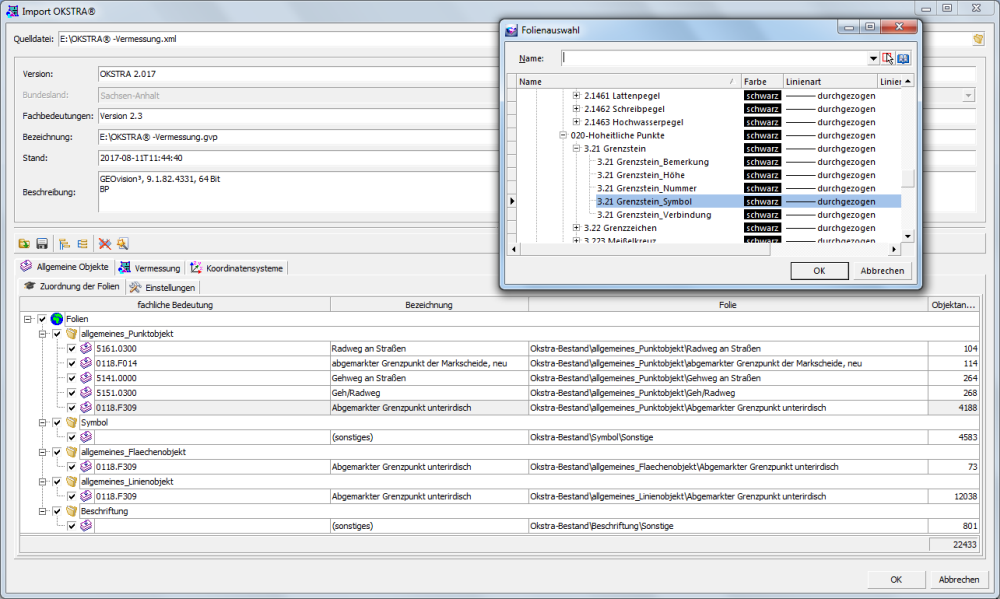
Task: Toggle the allgemeines_Linienobjekt checkbox
Action: pos(57,482)
